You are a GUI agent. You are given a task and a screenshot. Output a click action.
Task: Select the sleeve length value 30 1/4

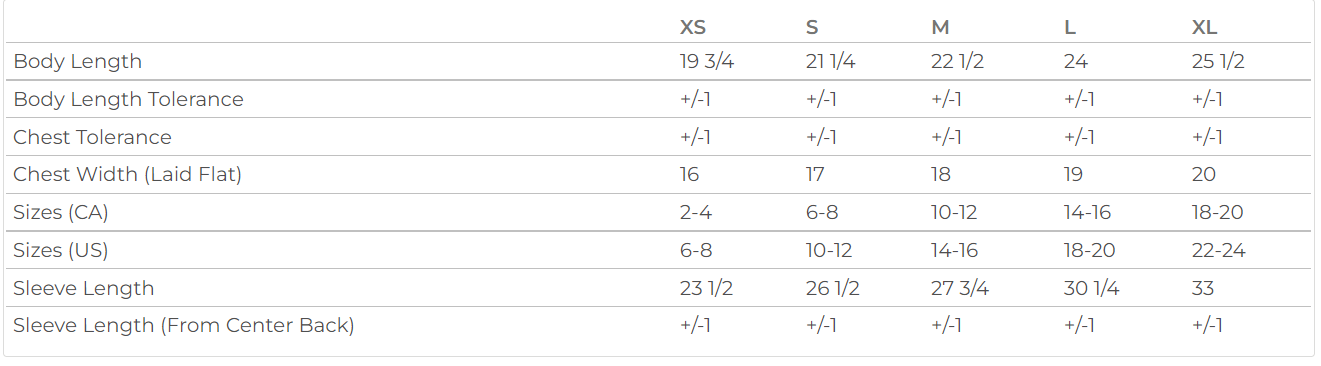(x=1091, y=289)
